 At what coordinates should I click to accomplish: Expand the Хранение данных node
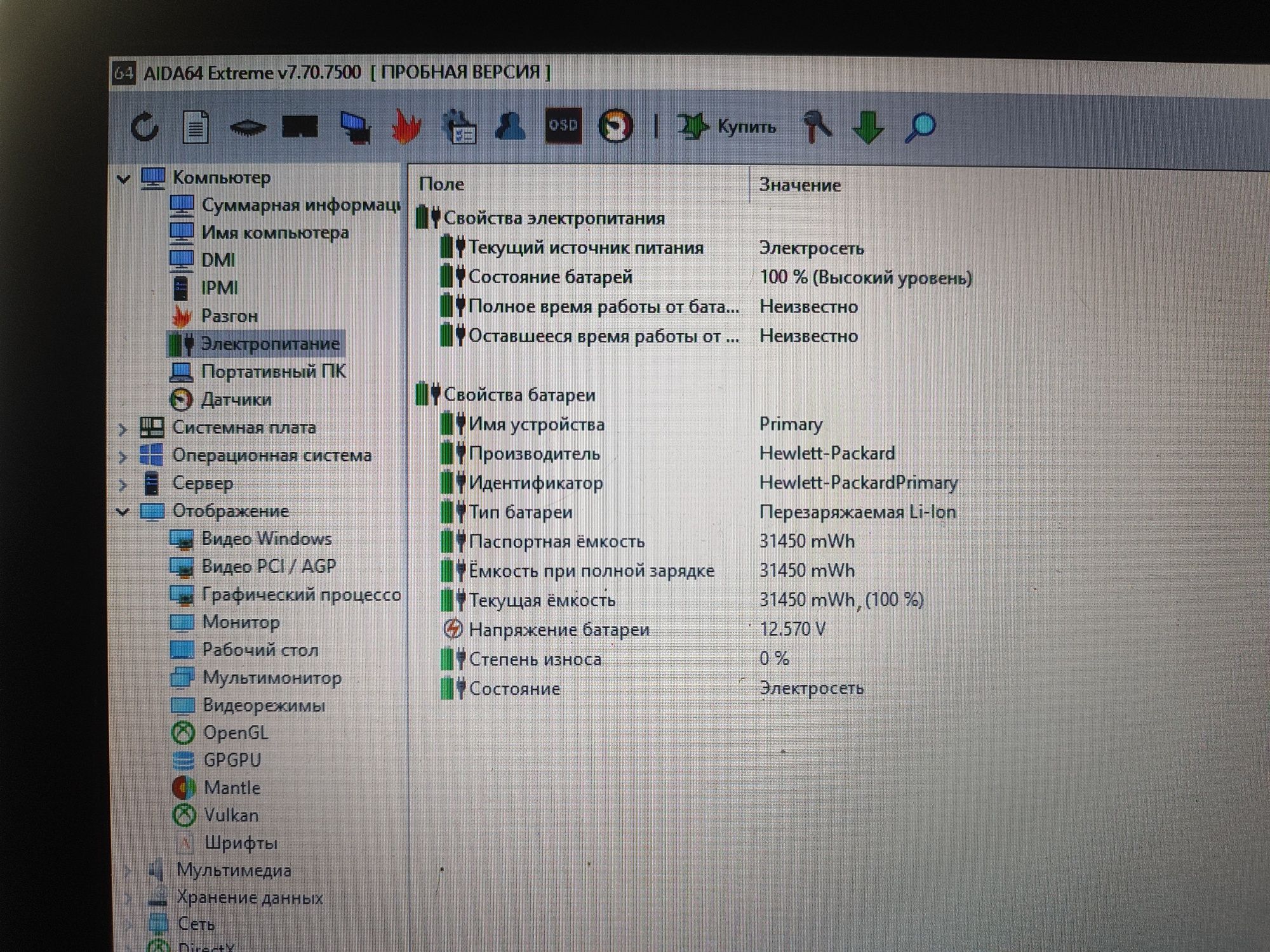tap(127, 898)
